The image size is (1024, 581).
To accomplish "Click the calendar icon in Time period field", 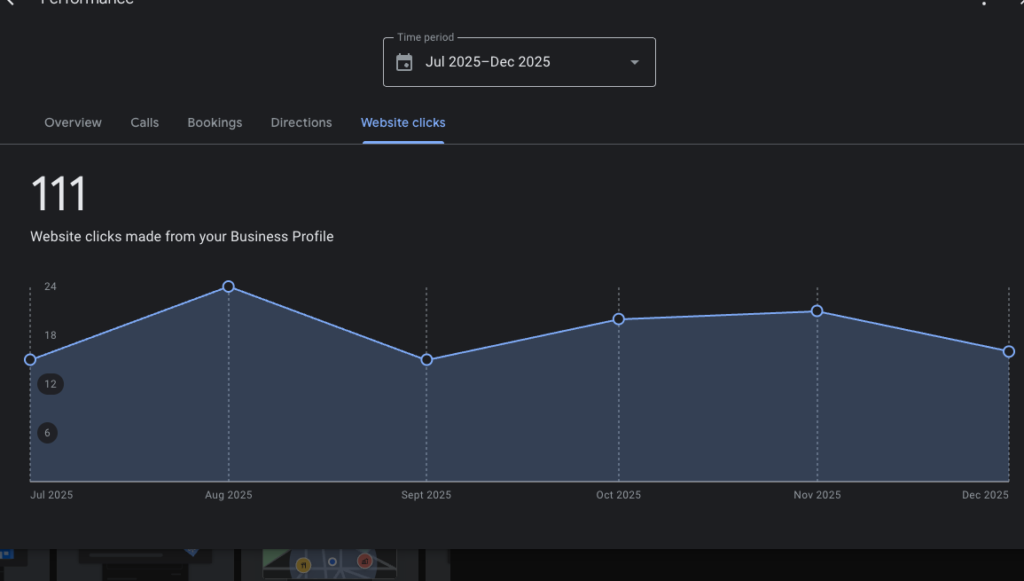I will [x=404, y=62].
